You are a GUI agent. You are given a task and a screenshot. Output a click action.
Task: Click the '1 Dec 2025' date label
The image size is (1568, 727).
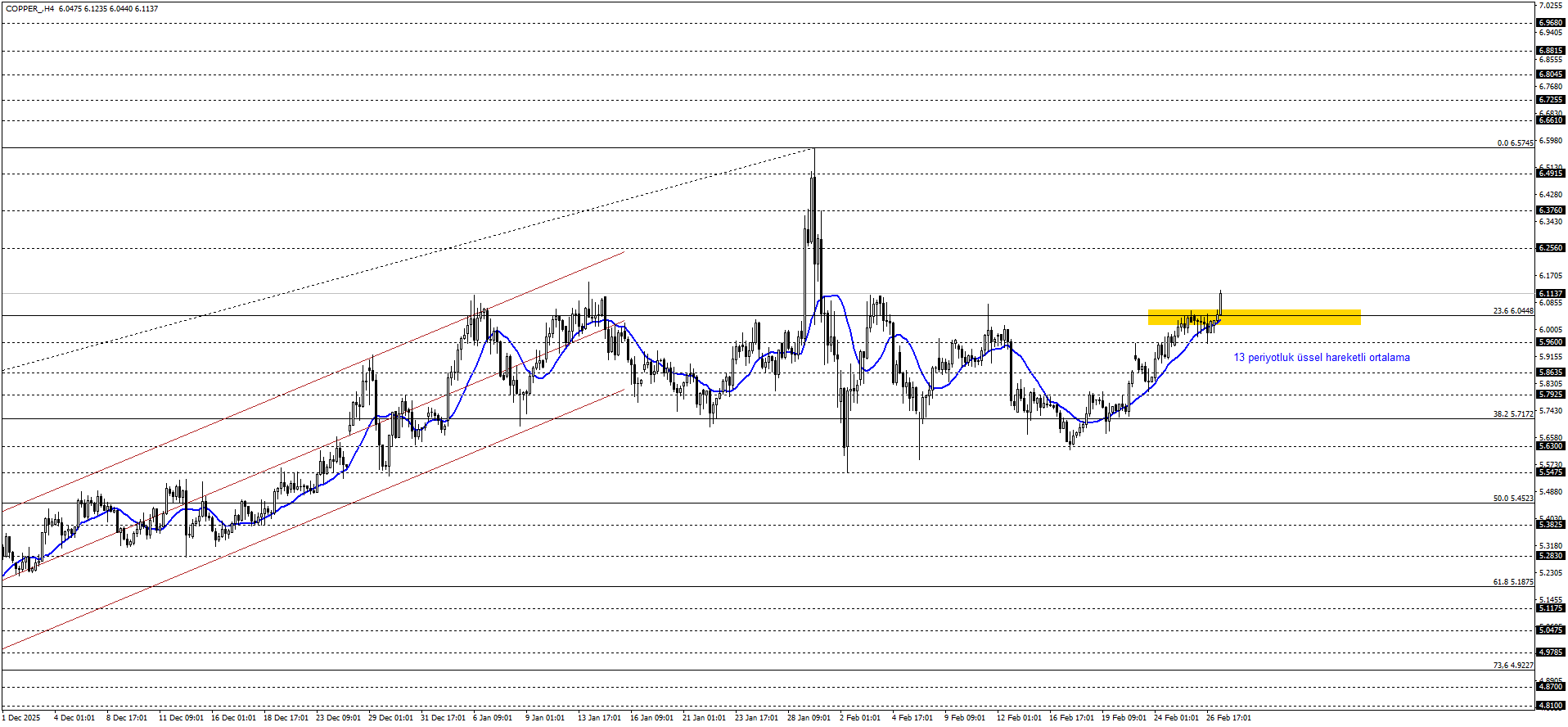click(x=20, y=718)
